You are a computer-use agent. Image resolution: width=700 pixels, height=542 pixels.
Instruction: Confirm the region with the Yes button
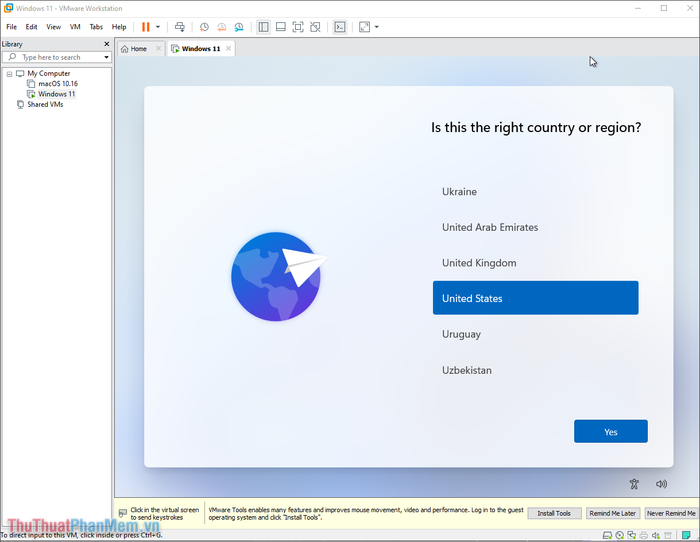pyautogui.click(x=610, y=431)
